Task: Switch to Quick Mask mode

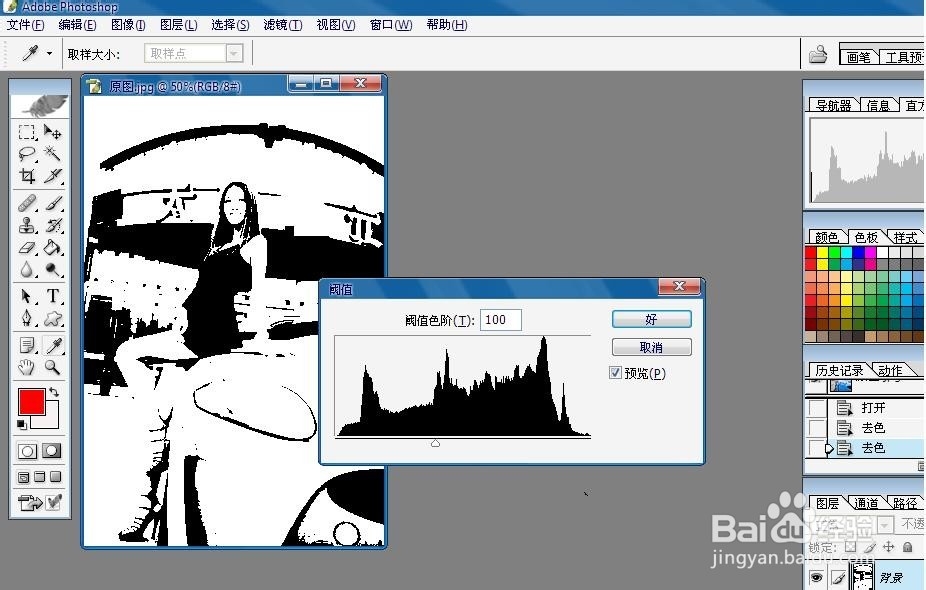Action: [x=51, y=452]
